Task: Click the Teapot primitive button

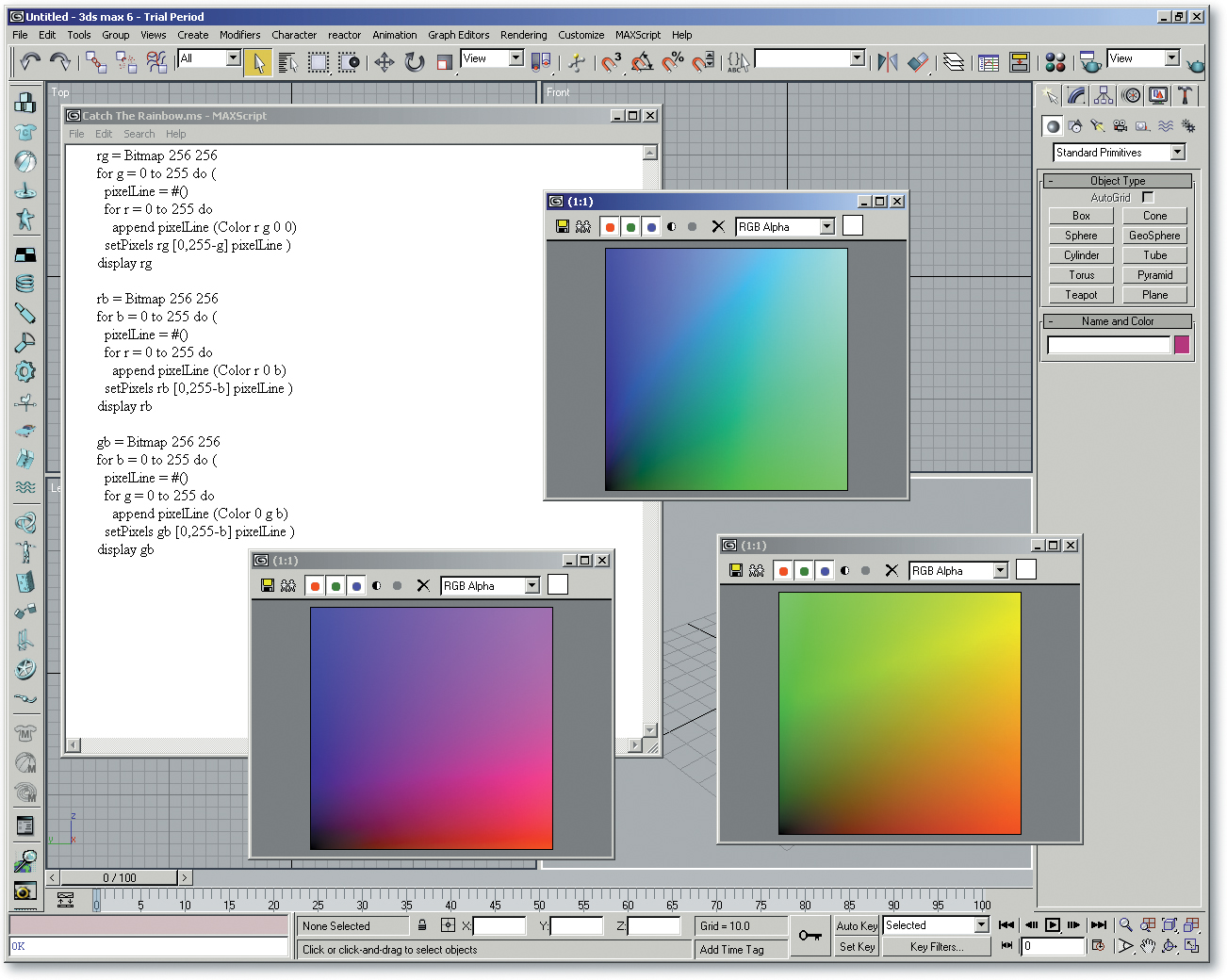Action: pyautogui.click(x=1081, y=295)
